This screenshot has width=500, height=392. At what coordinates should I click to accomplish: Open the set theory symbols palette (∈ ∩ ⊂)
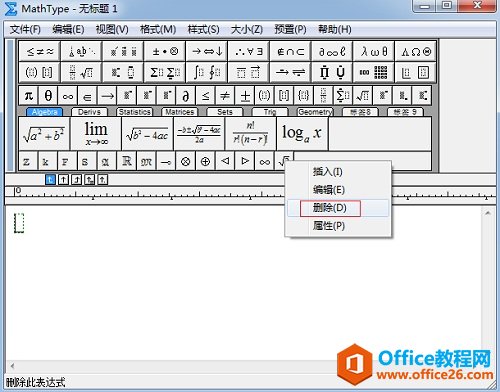290,51
